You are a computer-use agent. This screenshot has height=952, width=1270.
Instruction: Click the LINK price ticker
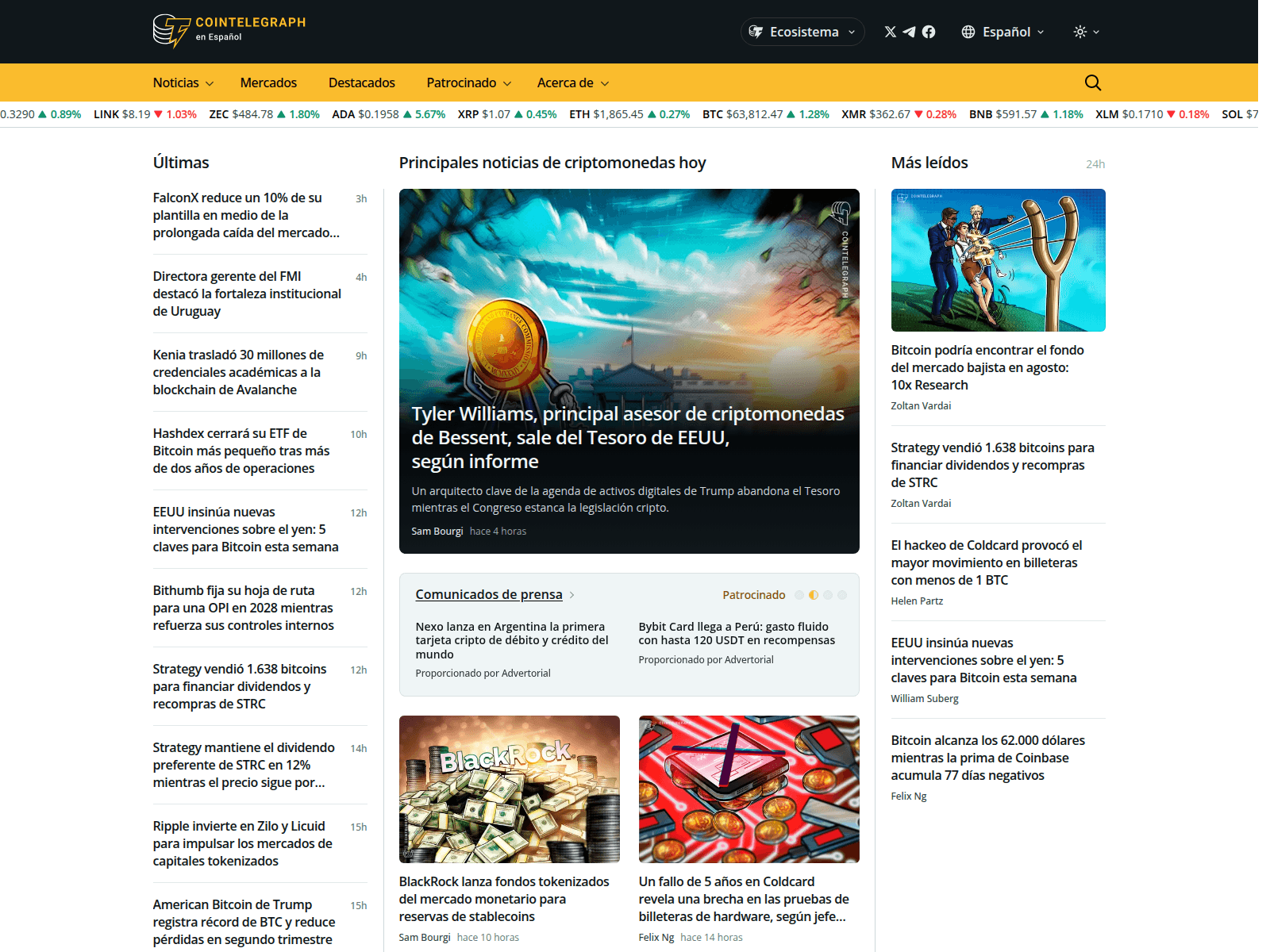145,114
